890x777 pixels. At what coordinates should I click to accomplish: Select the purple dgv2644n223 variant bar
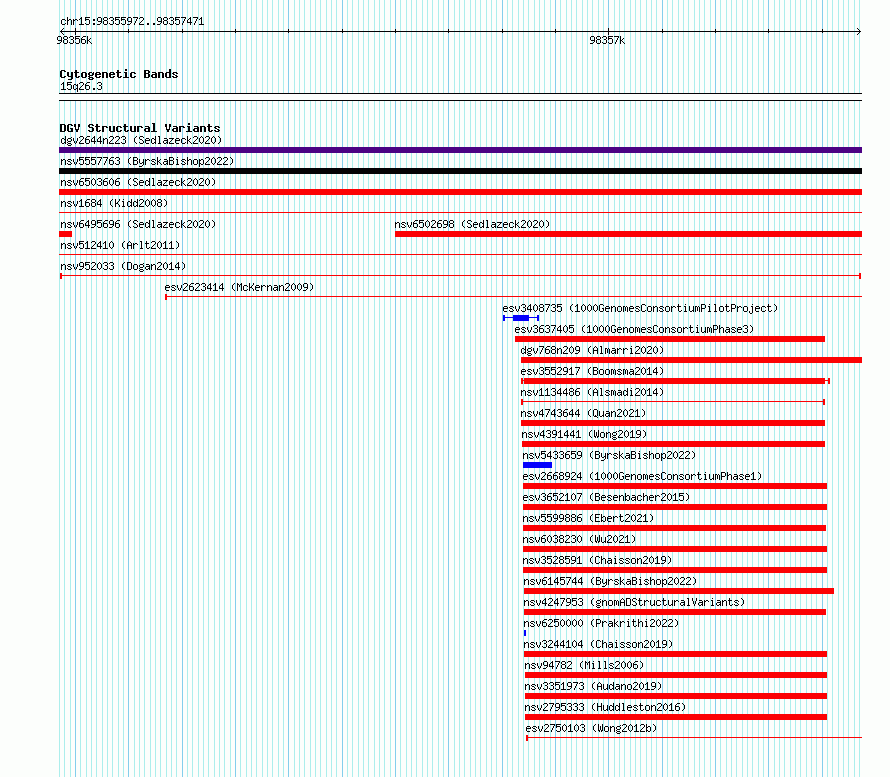click(460, 150)
